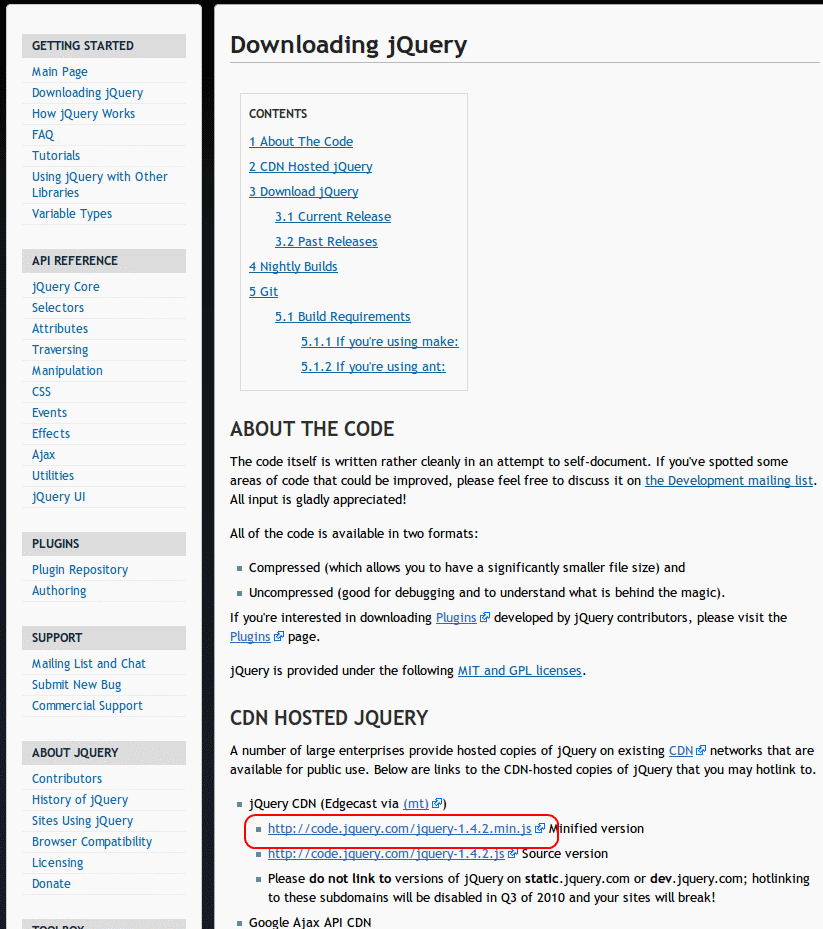This screenshot has width=823, height=929.
Task: Click the 'API REFERENCE' sidebar header
Action: pos(104,261)
